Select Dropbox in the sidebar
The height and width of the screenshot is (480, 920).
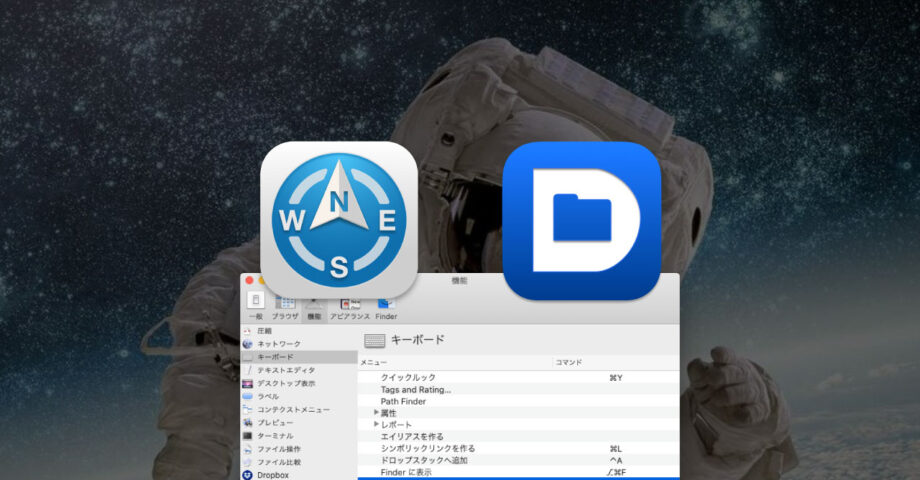click(299, 475)
